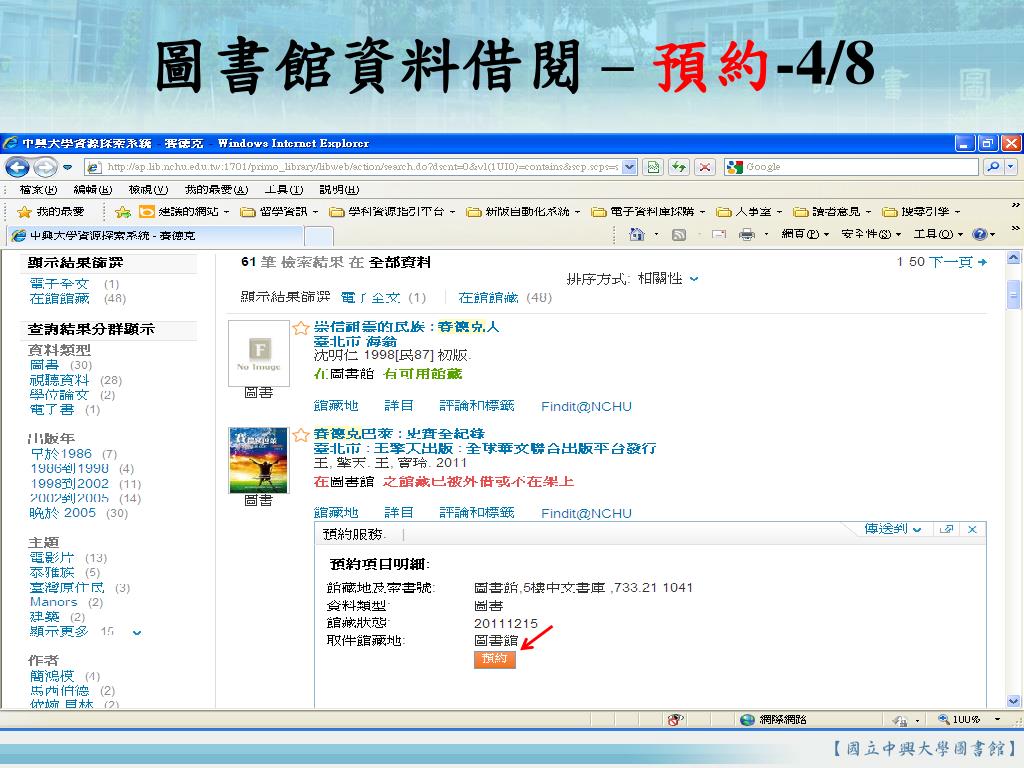Open the 傳送到 dropdown in reservation panel

893,529
